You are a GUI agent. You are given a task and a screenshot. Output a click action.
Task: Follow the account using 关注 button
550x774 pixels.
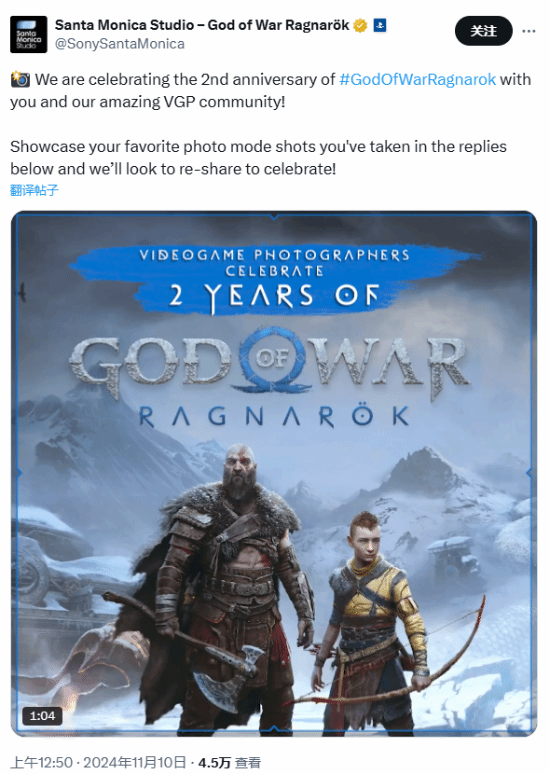pyautogui.click(x=483, y=31)
